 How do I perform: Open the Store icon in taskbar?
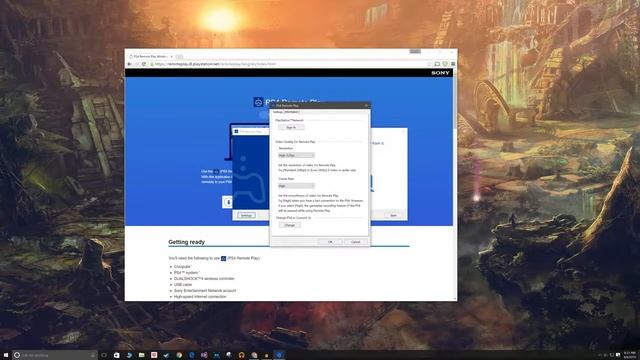pyautogui.click(x=116, y=355)
